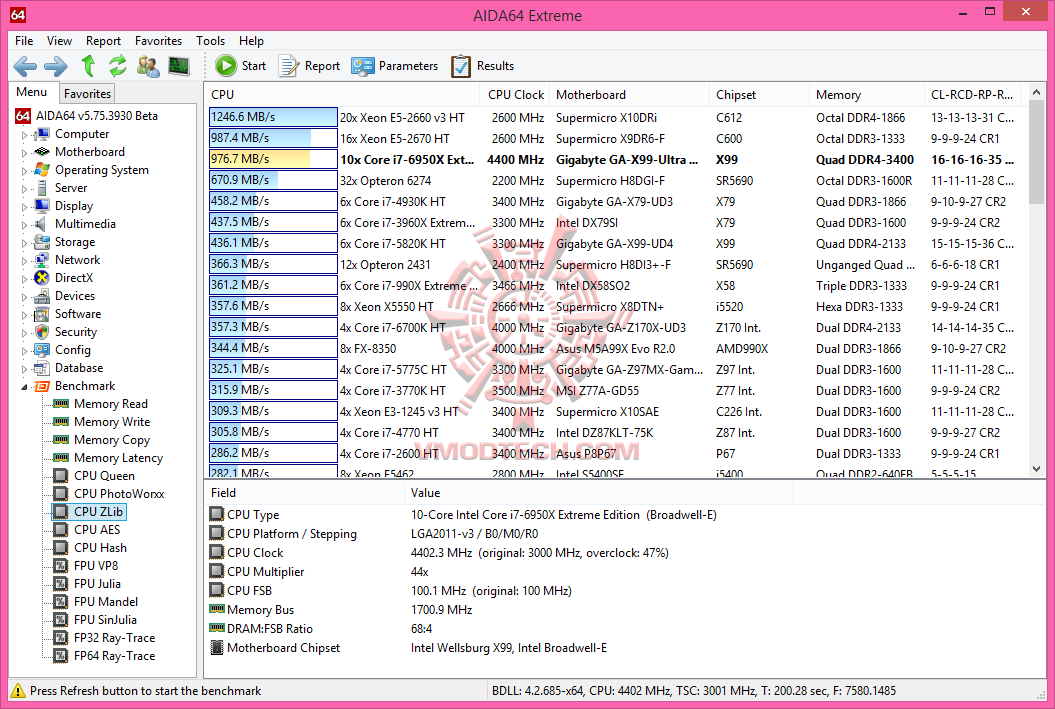
Task: Collapse the Benchmark tree node
Action: [x=25, y=387]
